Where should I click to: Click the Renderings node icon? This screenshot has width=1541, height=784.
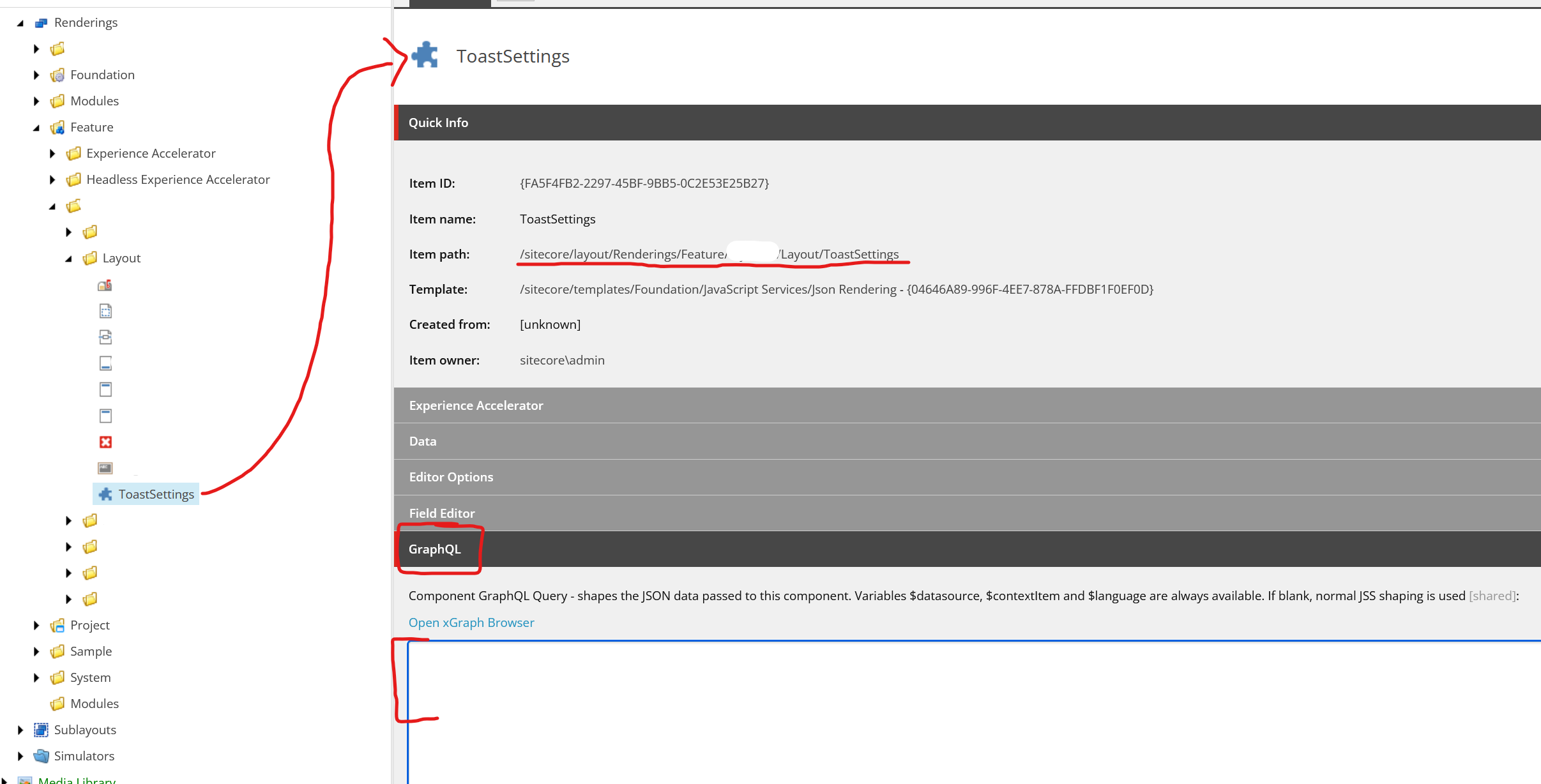point(41,23)
